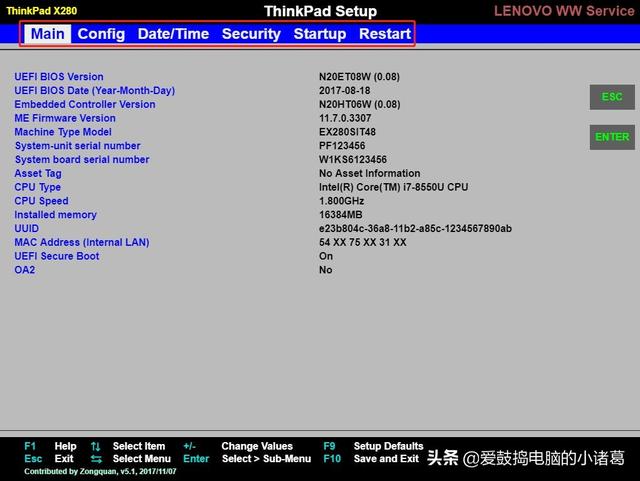Click memory value 16384MB
Image resolution: width=640 pixels, height=481 pixels.
point(340,215)
